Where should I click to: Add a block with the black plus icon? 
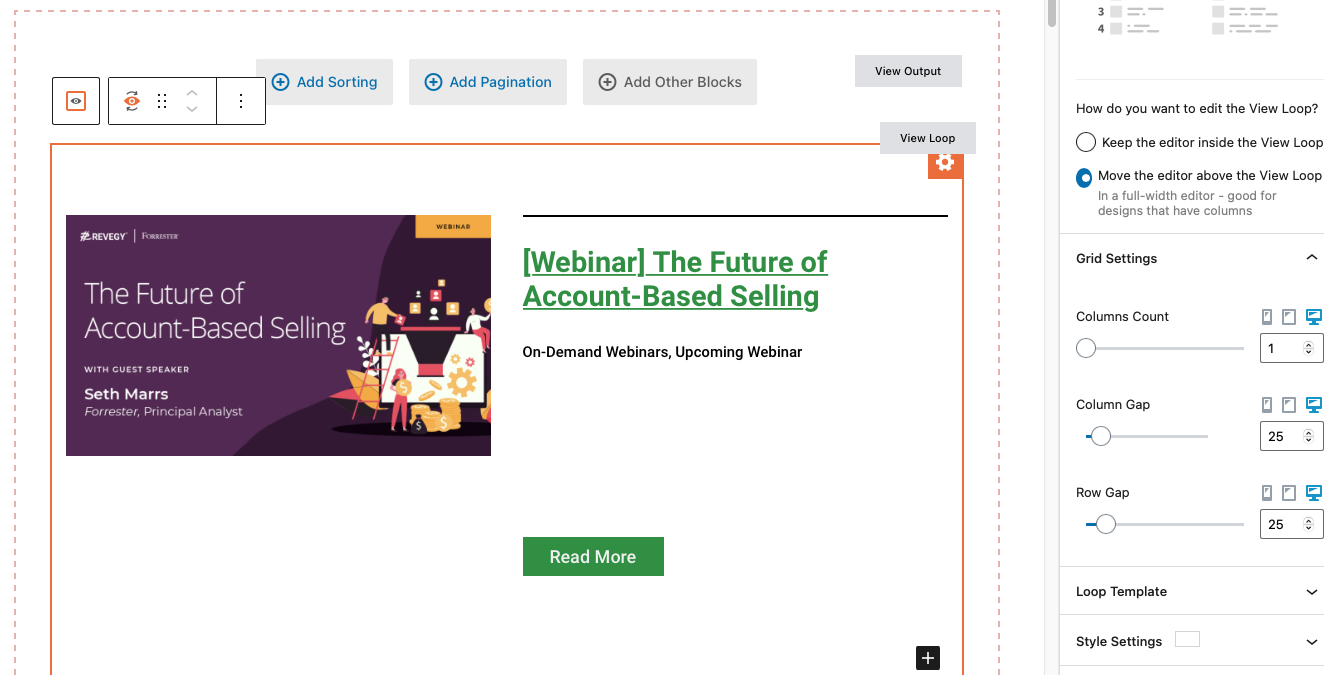pos(928,657)
